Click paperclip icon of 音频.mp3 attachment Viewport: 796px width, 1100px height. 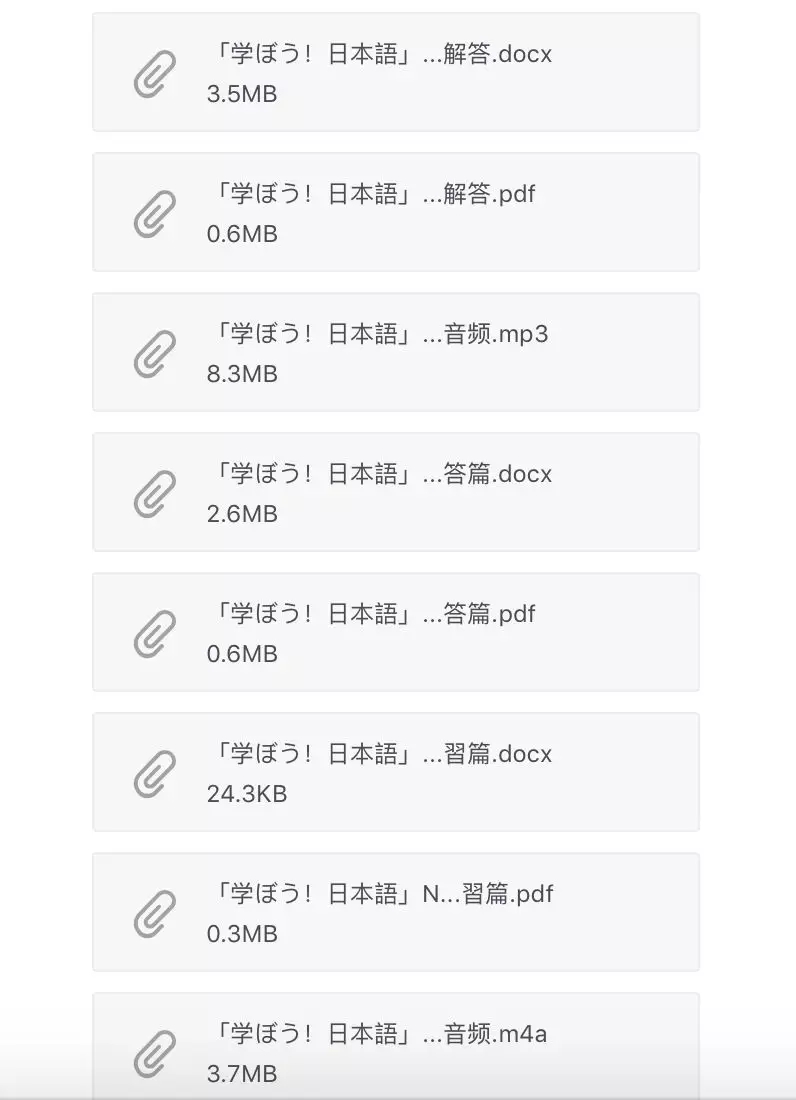(154, 354)
